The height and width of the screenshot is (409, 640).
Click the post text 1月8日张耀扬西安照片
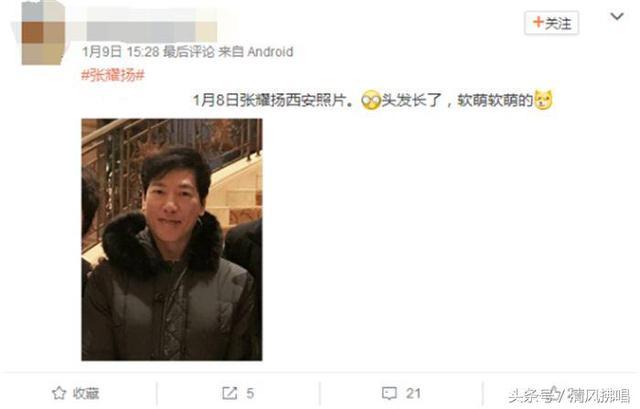click(273, 100)
